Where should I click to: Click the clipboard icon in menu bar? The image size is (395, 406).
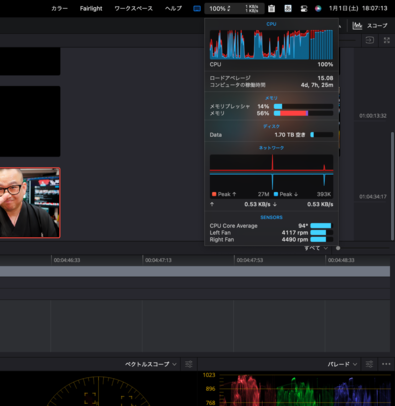(271, 9)
